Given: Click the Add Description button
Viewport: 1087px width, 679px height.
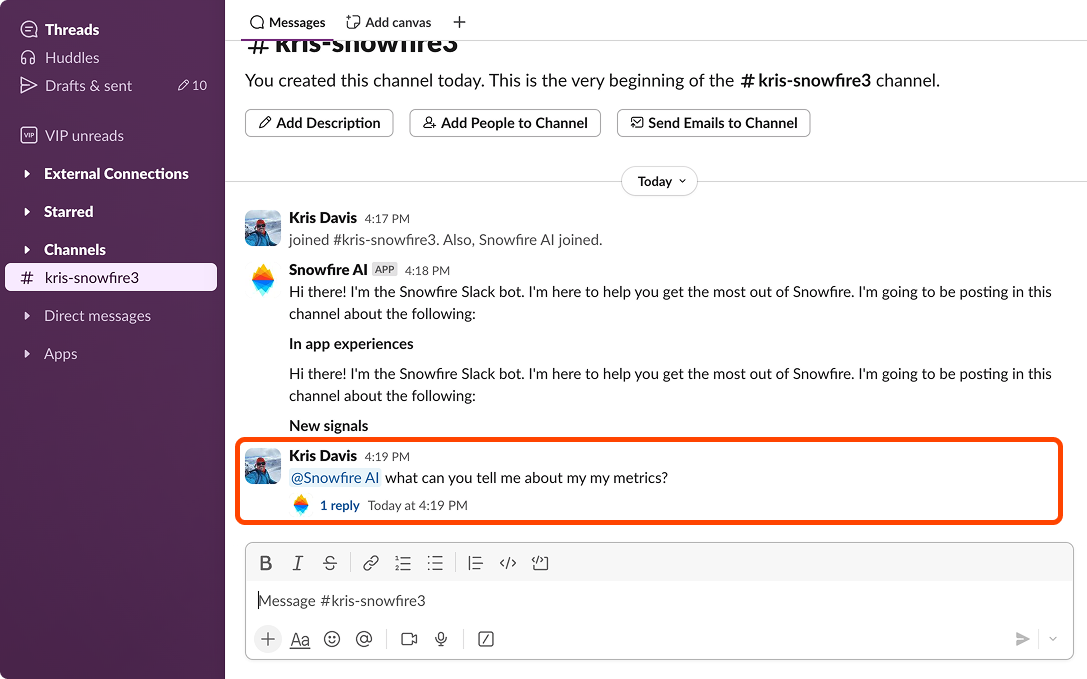Looking at the screenshot, I should tap(319, 123).
